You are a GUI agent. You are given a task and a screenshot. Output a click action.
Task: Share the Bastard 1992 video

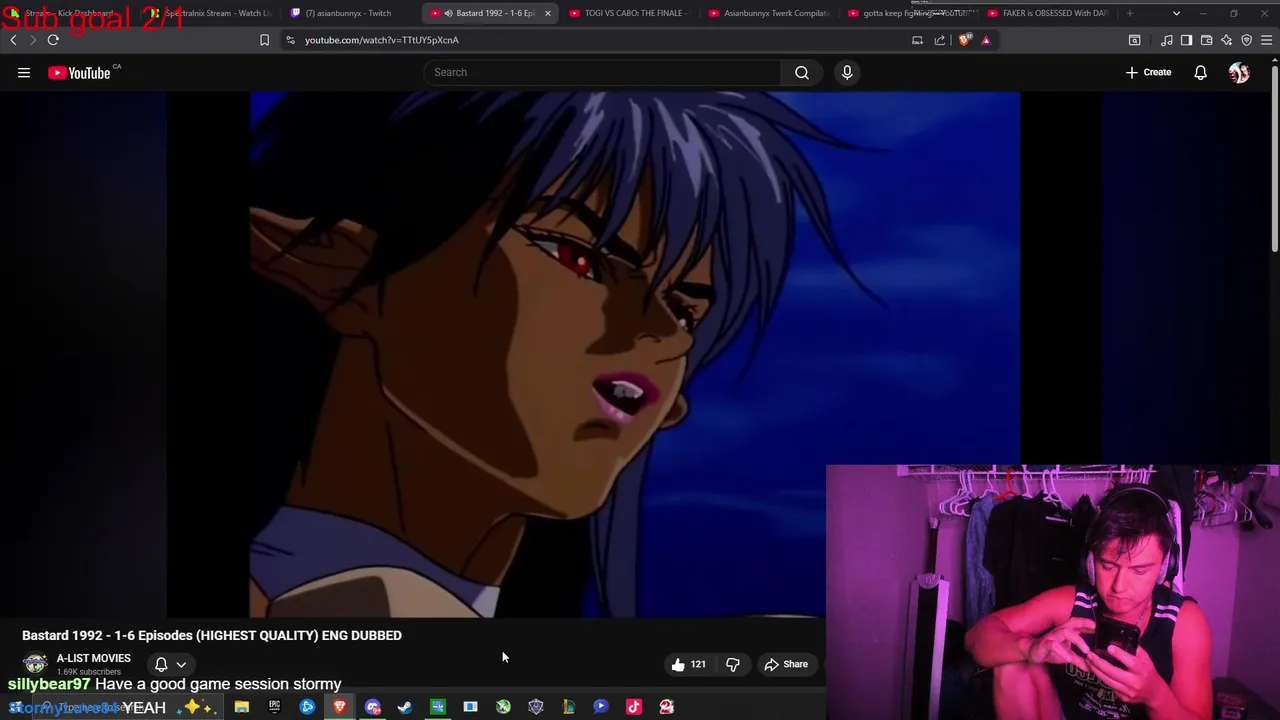point(786,664)
